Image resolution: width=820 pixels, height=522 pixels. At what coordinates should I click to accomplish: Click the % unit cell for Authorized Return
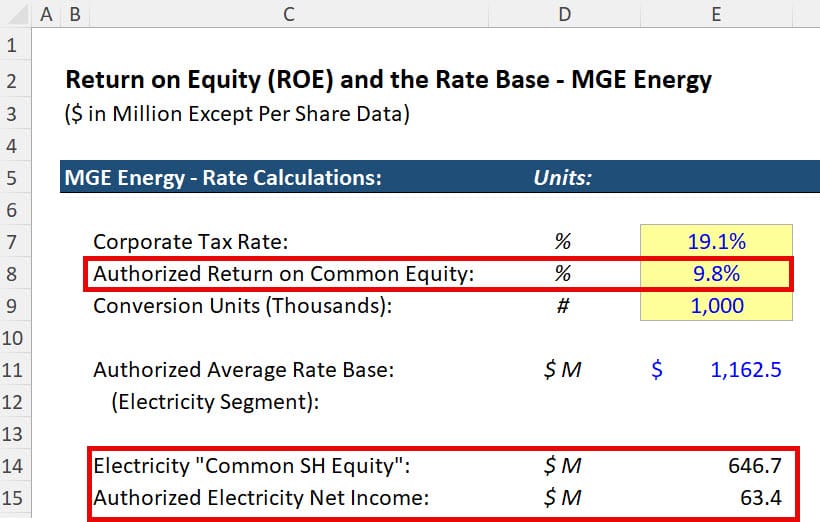[x=563, y=274]
